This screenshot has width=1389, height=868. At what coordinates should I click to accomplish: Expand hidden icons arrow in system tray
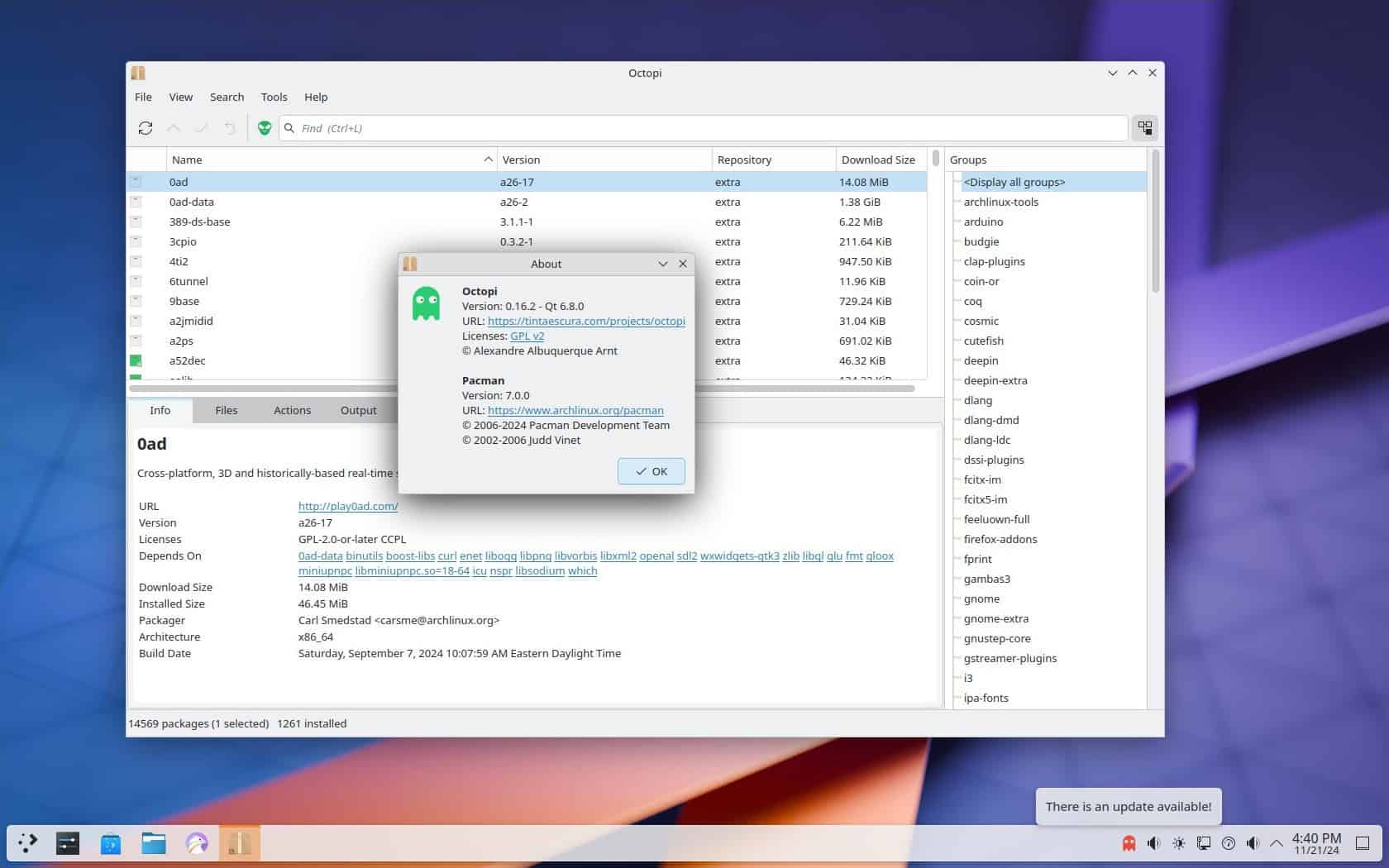point(1276,844)
